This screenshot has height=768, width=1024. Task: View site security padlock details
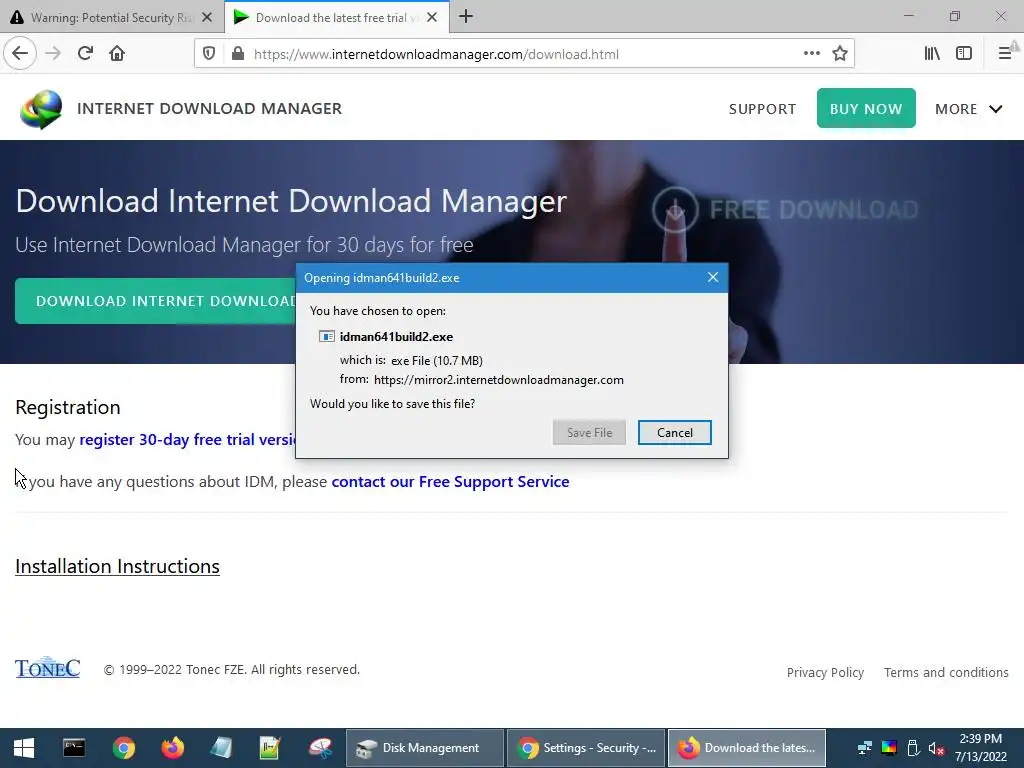point(238,54)
